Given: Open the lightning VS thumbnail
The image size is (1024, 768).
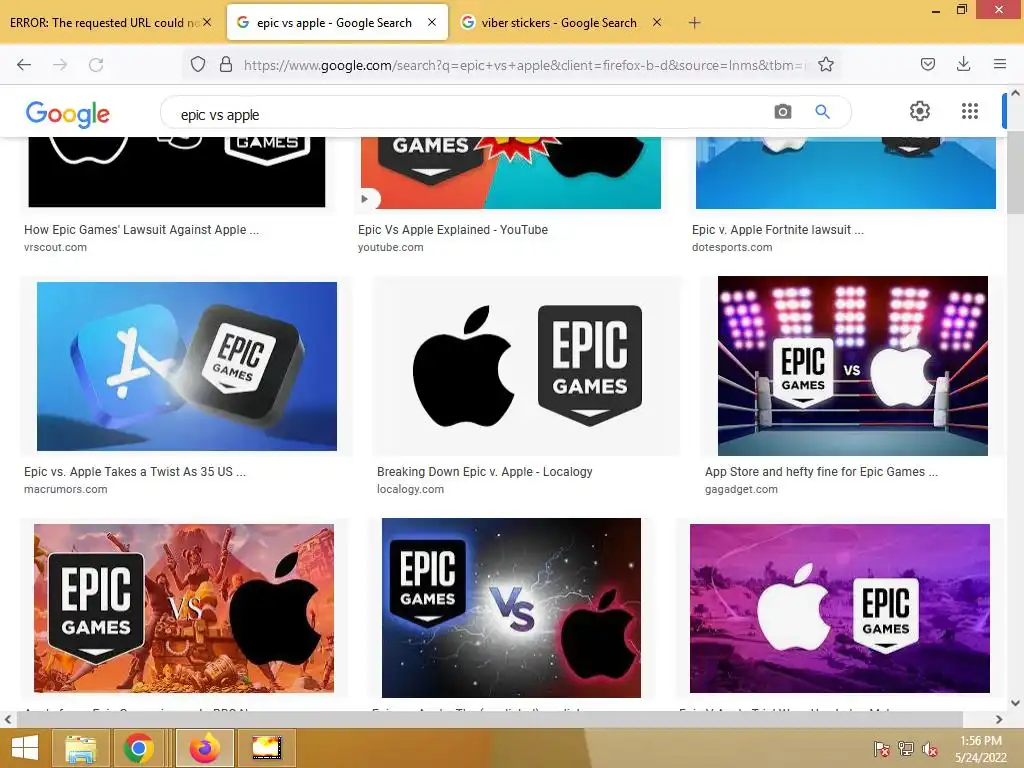Looking at the screenshot, I should tap(511, 608).
